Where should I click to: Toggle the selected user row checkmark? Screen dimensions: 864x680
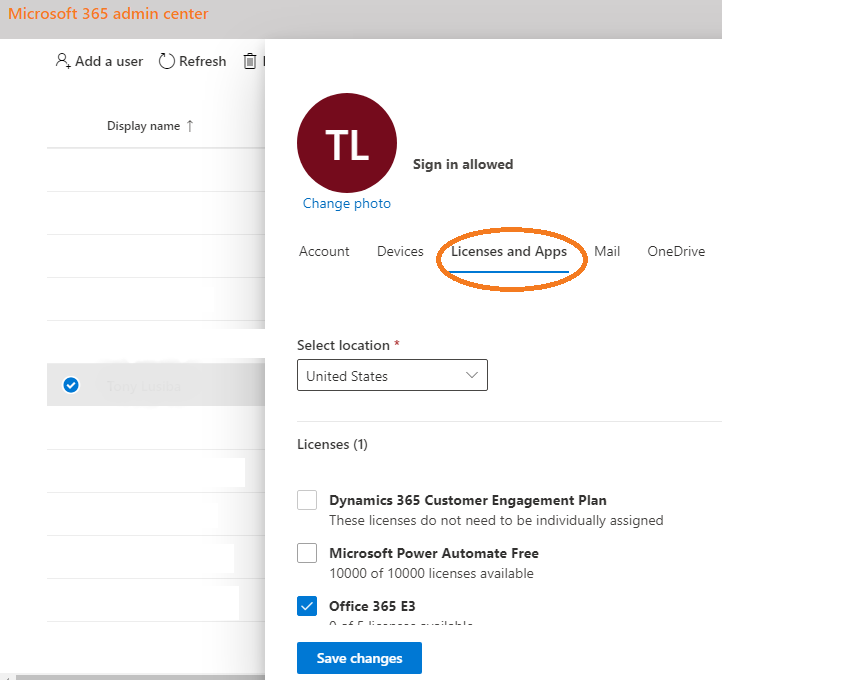(71, 385)
